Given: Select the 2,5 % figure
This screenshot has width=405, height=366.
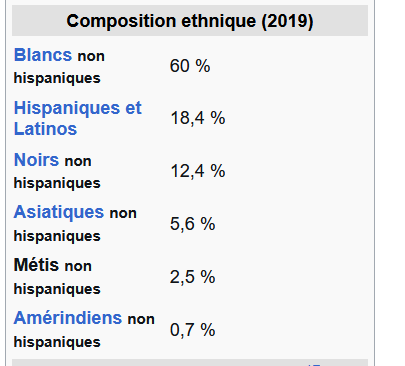Looking at the screenshot, I should (x=193, y=277).
